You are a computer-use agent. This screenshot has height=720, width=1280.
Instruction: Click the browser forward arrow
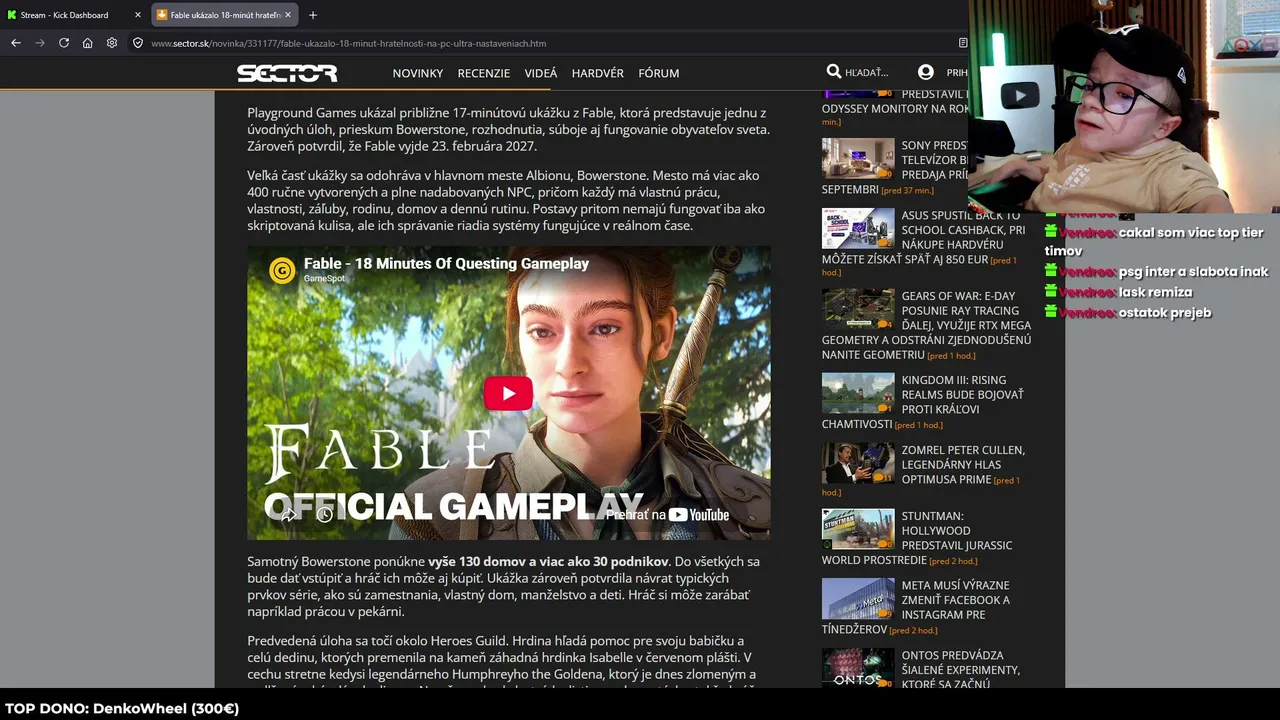(40, 43)
